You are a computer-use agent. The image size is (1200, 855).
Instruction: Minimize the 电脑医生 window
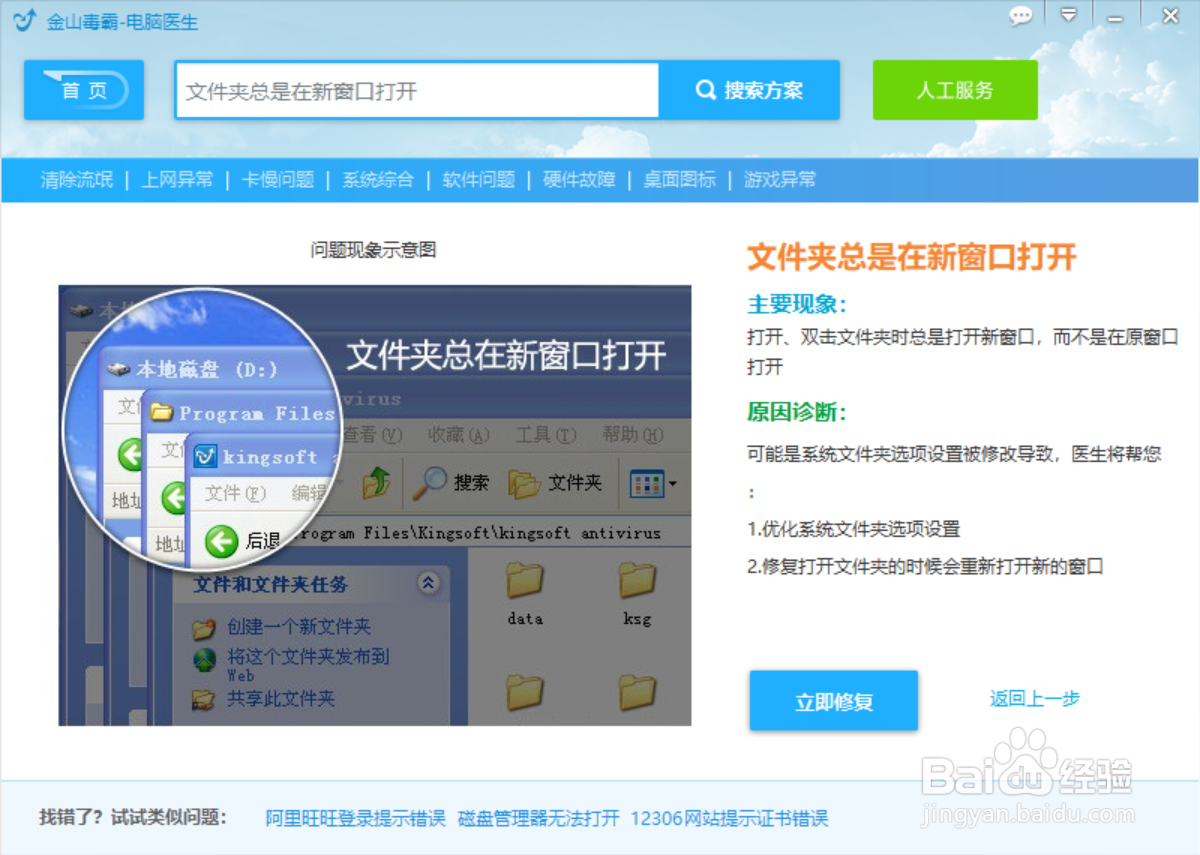click(1115, 17)
